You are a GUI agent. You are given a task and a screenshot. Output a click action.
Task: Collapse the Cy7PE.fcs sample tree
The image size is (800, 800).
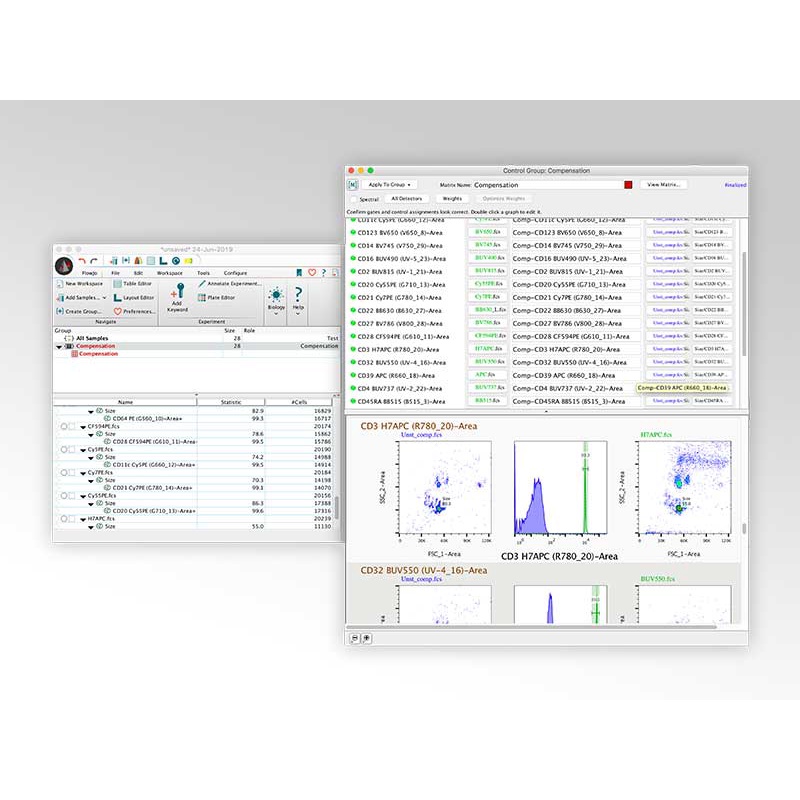(x=83, y=473)
